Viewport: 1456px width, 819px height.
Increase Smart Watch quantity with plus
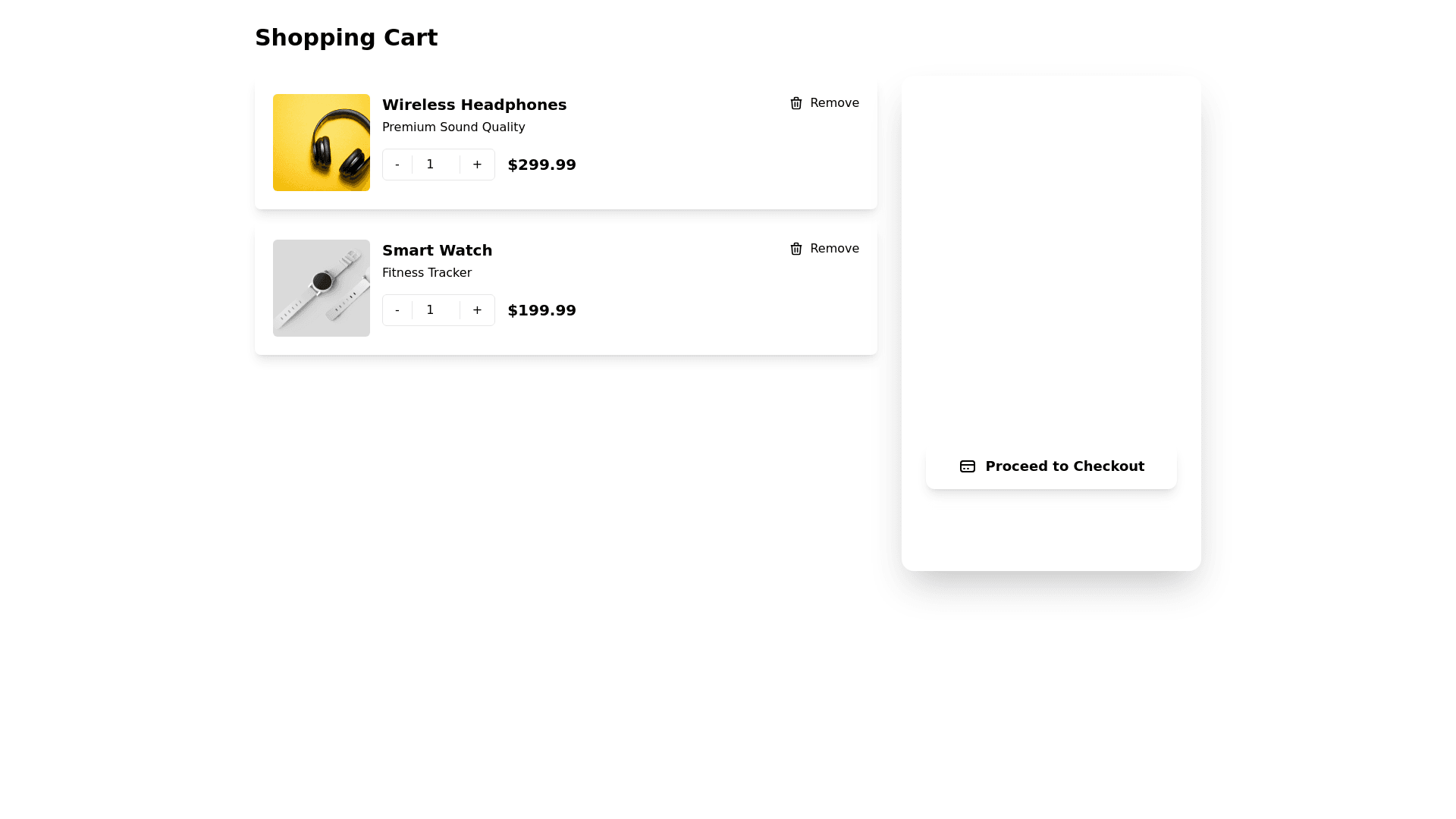pos(477,310)
